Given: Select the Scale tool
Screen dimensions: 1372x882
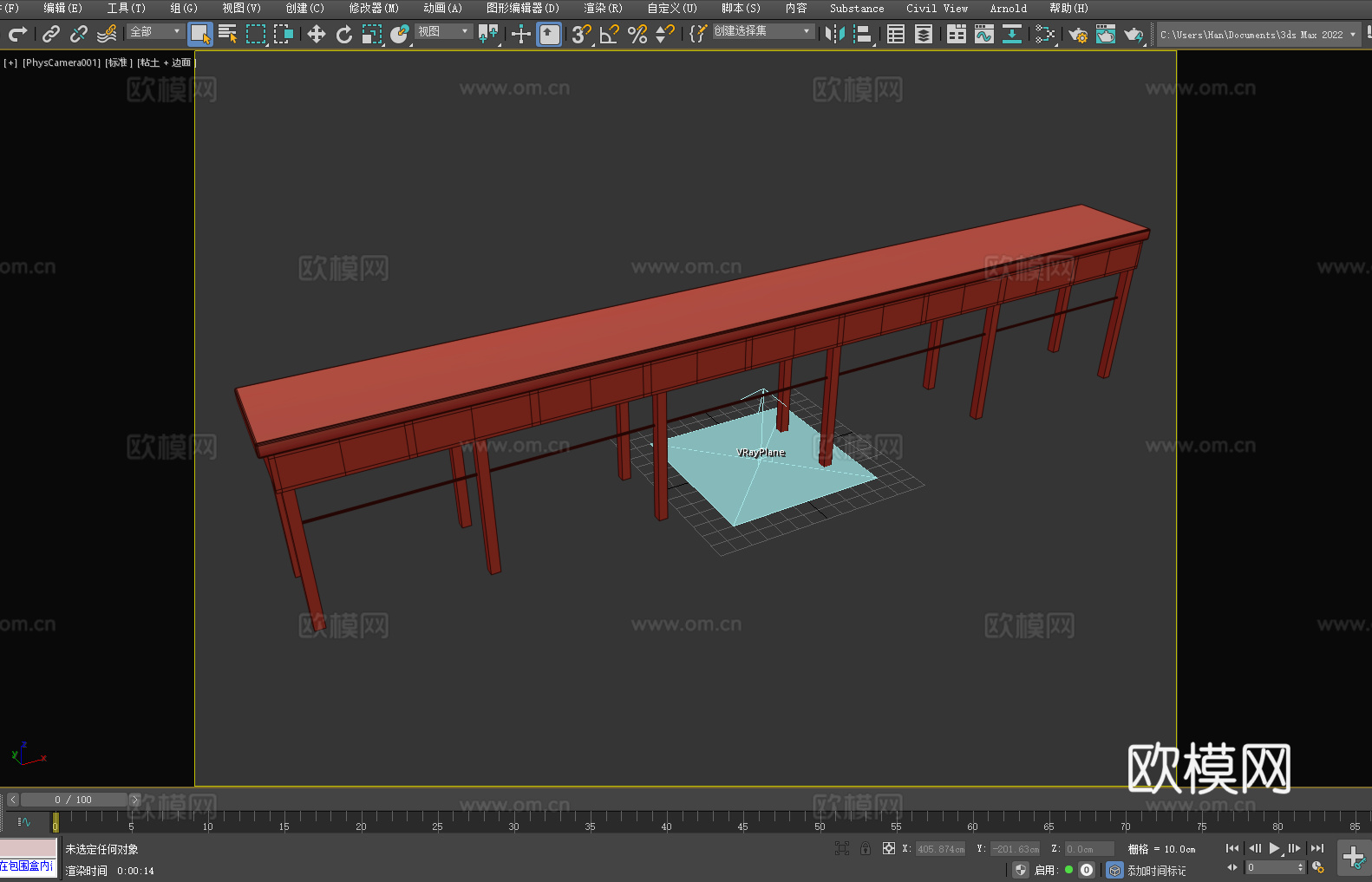Looking at the screenshot, I should point(372,34).
